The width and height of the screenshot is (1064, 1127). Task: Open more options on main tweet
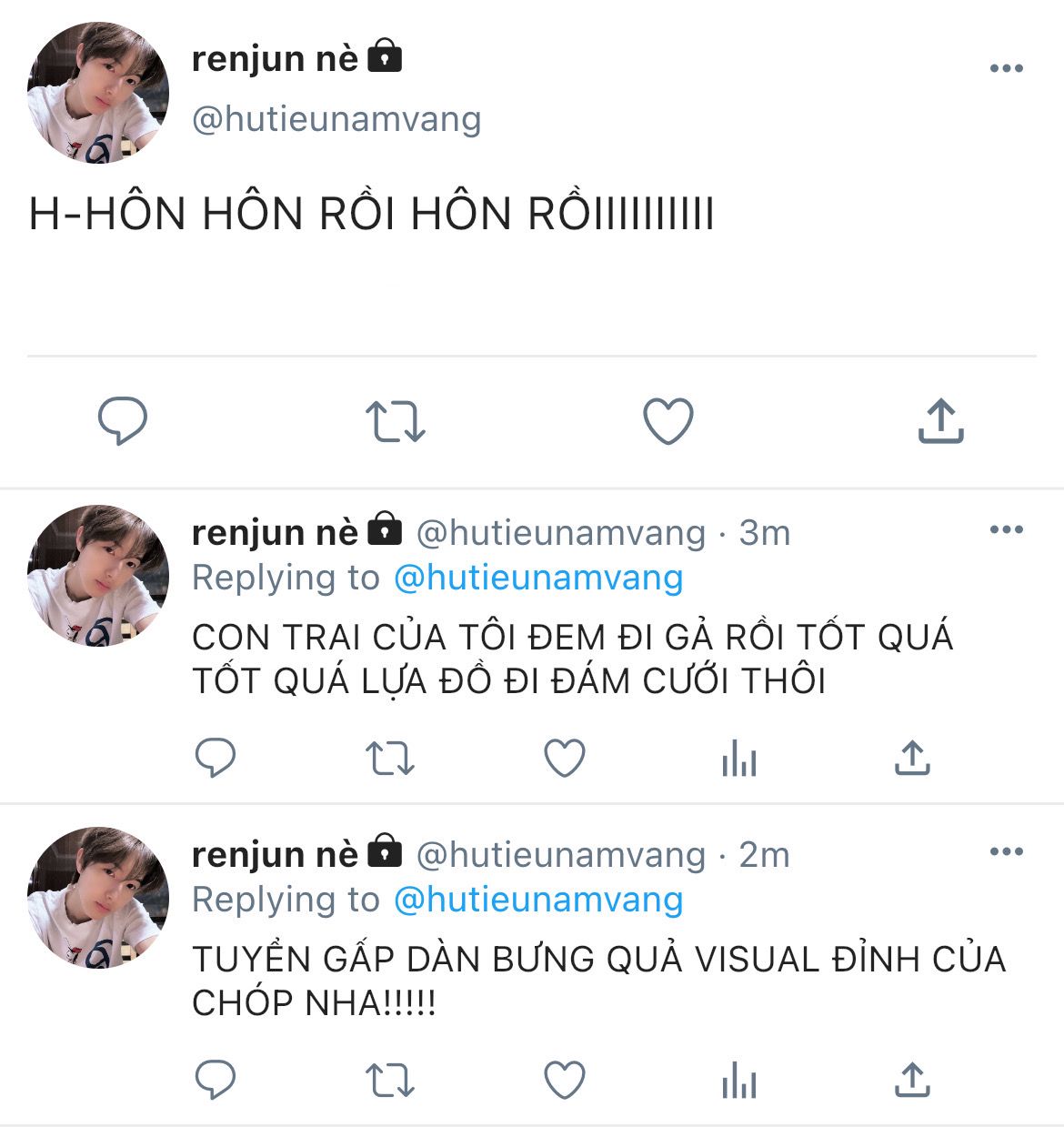pyautogui.click(x=1006, y=69)
